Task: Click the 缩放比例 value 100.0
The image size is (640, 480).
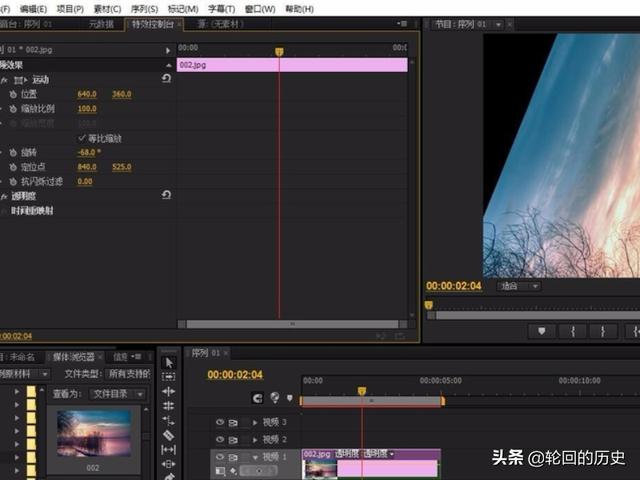Action: pos(87,109)
